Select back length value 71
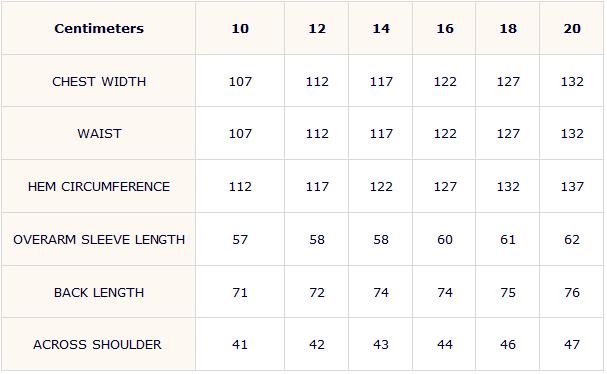Screen dimensions: 607x374 (240, 293)
